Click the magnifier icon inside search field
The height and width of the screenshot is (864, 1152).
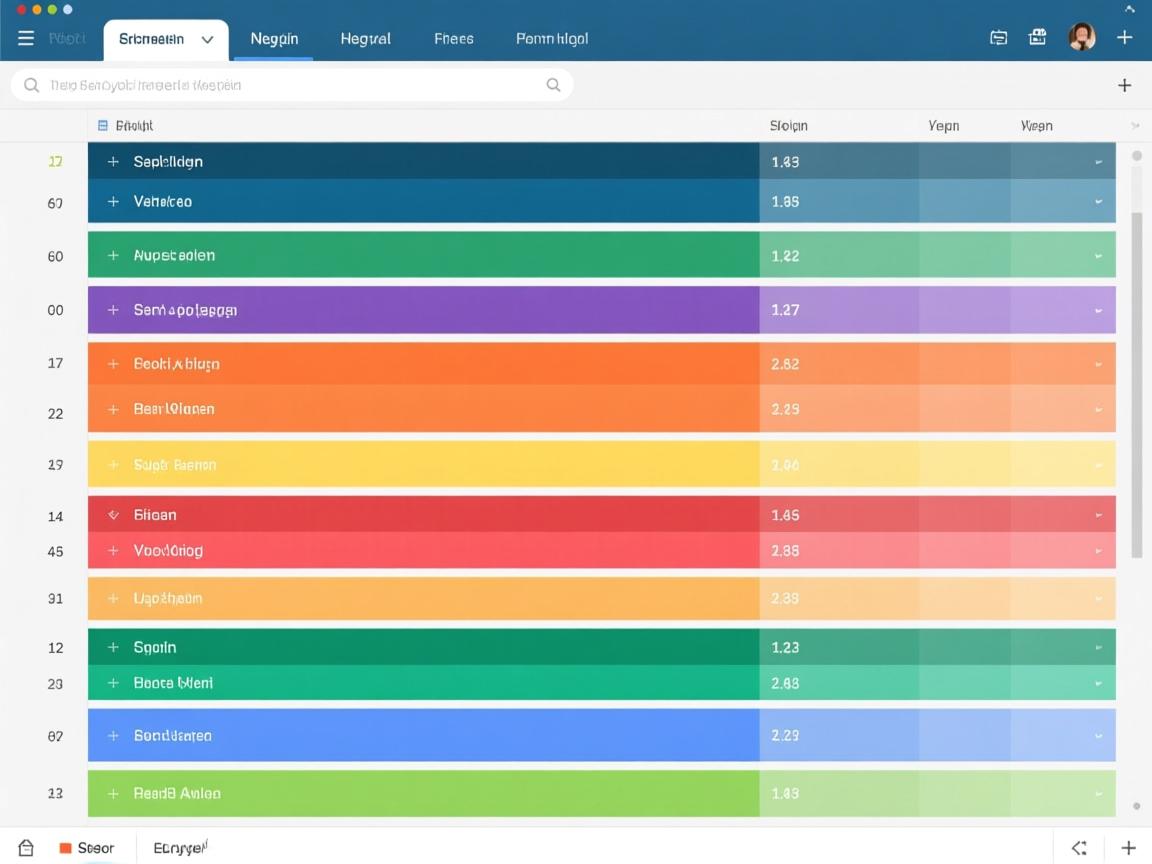tap(553, 85)
